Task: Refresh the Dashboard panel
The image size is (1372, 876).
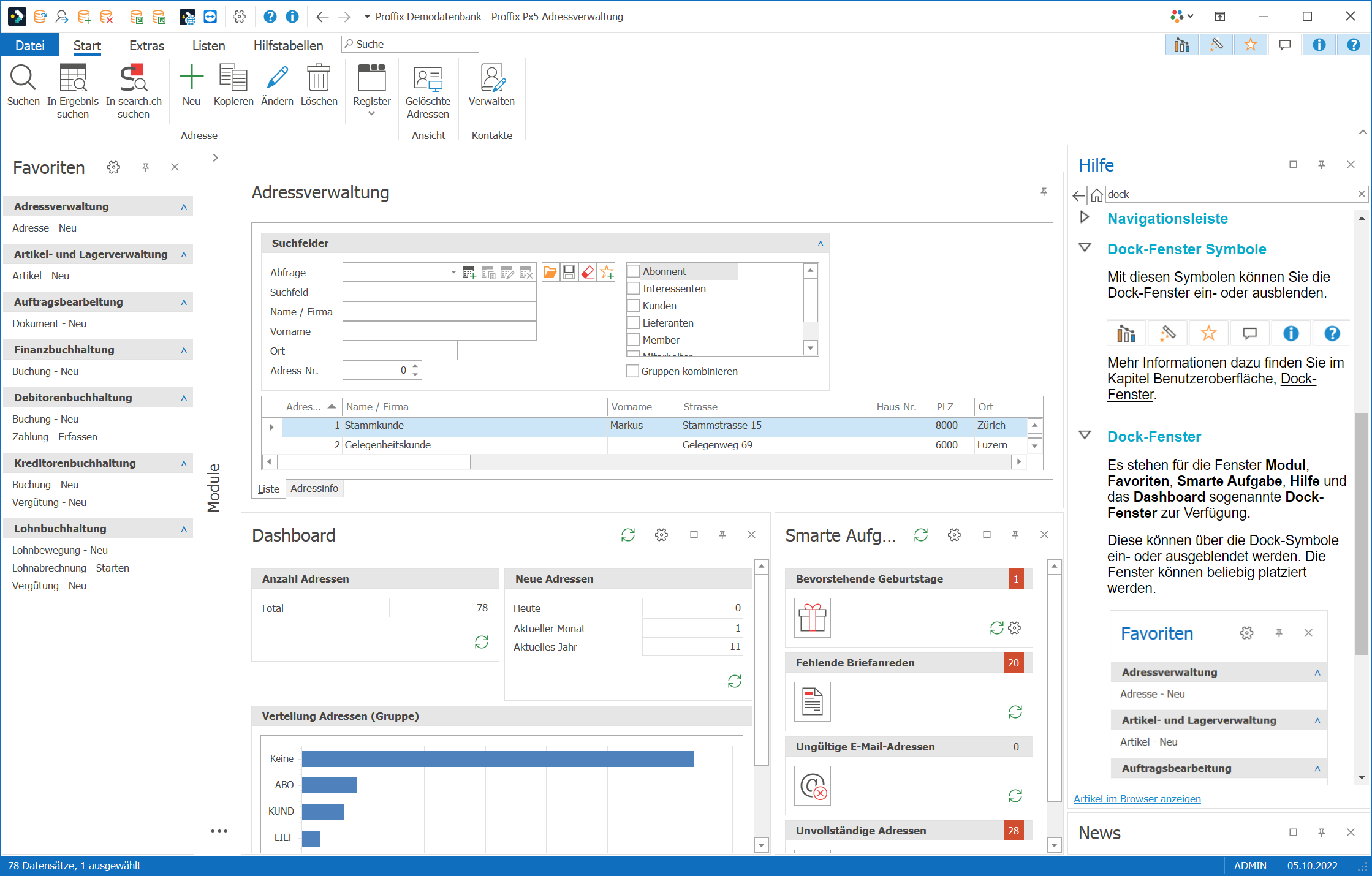Action: point(628,535)
